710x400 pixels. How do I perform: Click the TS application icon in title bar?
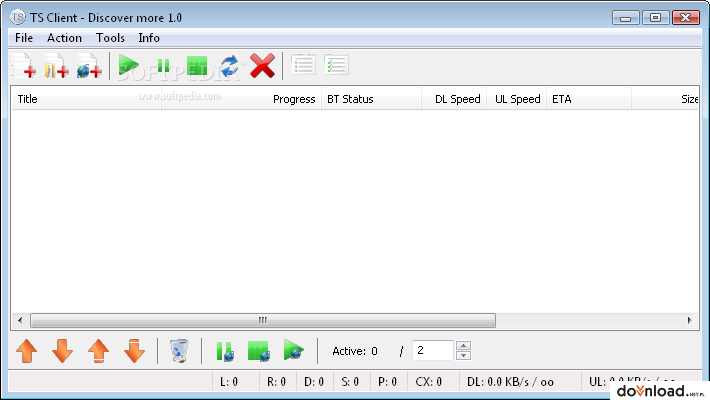click(x=18, y=17)
